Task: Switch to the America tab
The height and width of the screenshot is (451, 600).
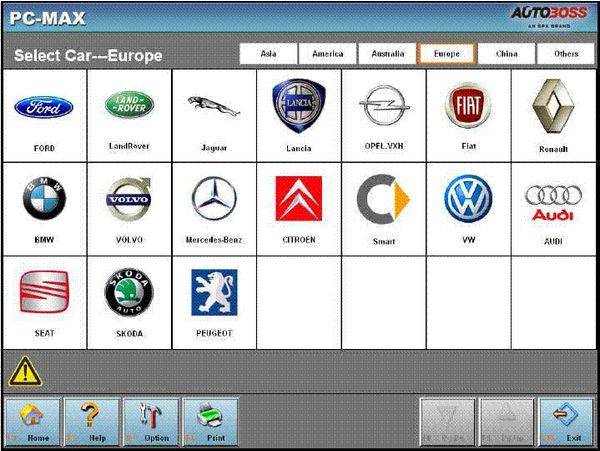Action: (328, 54)
